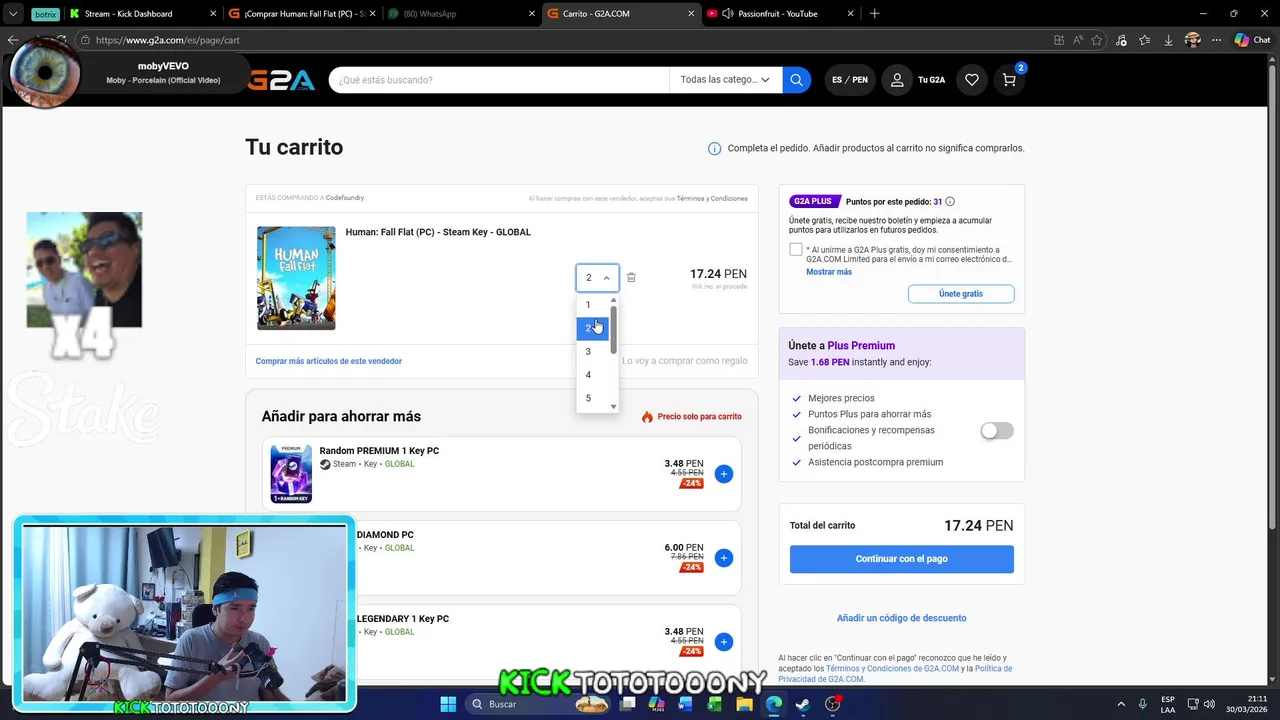This screenshot has width=1280, height=720.
Task: Open browser settings ellipsis menu
Action: point(1217,40)
